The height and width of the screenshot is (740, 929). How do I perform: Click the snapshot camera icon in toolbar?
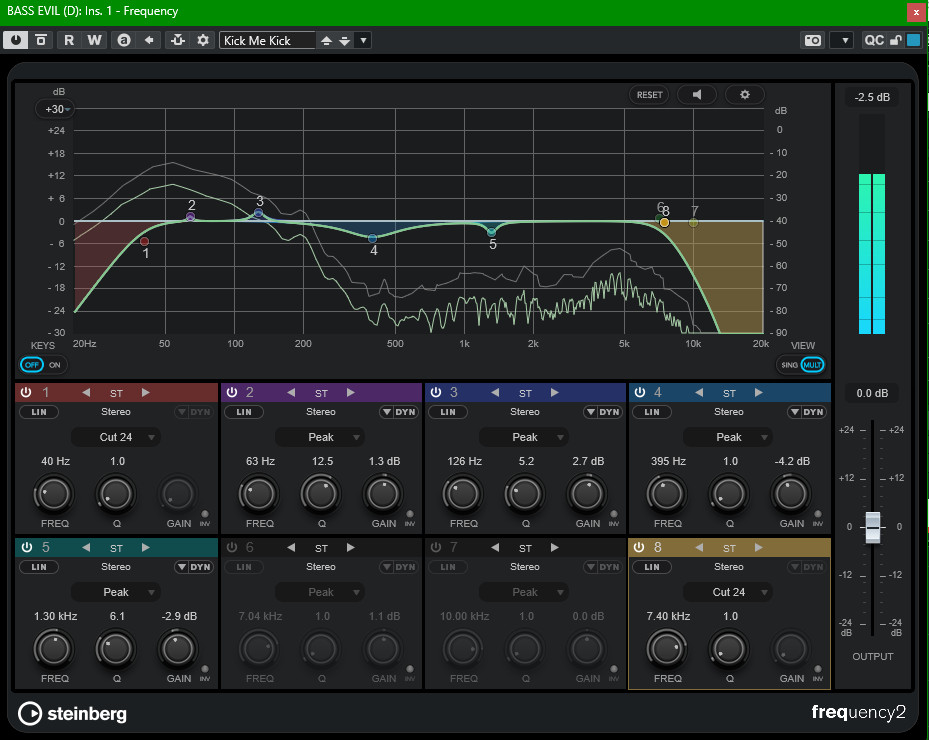pos(812,40)
